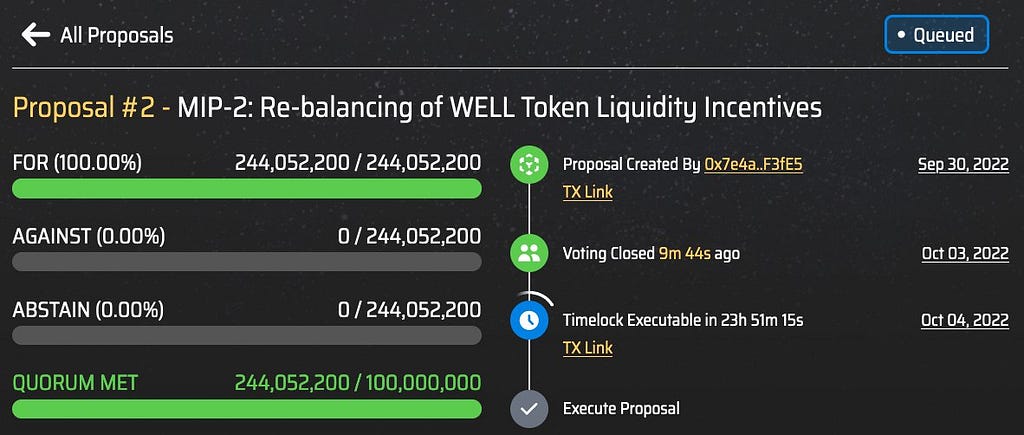This screenshot has height=435, width=1024.
Task: Open proposer address 0x7e4a..F3fE5
Action: pyautogui.click(x=753, y=165)
